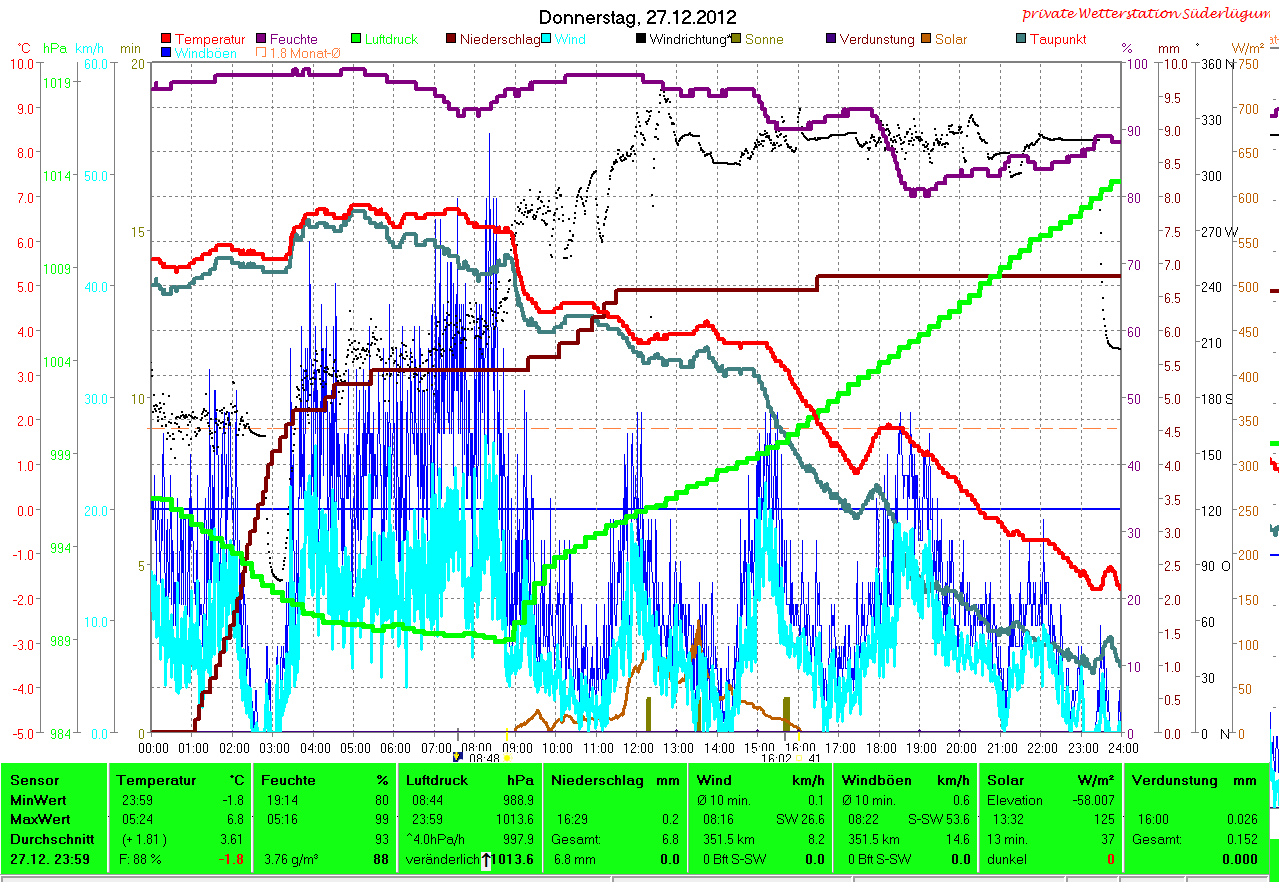Screen dimensions: 1280x882
Task: Click the purple Feuchte legend square
Action: coord(262,40)
